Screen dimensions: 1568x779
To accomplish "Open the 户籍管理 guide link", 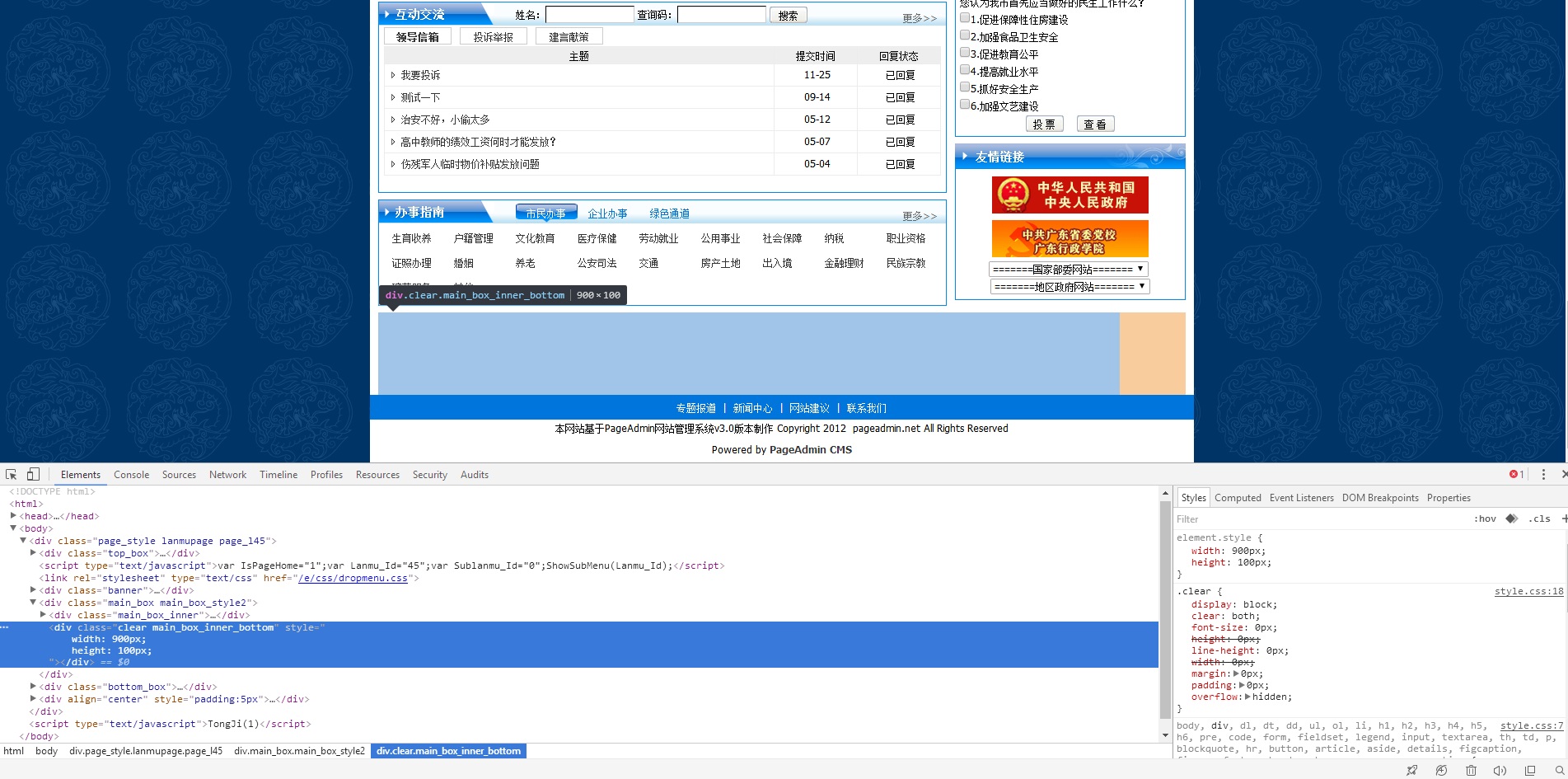I will [473, 238].
